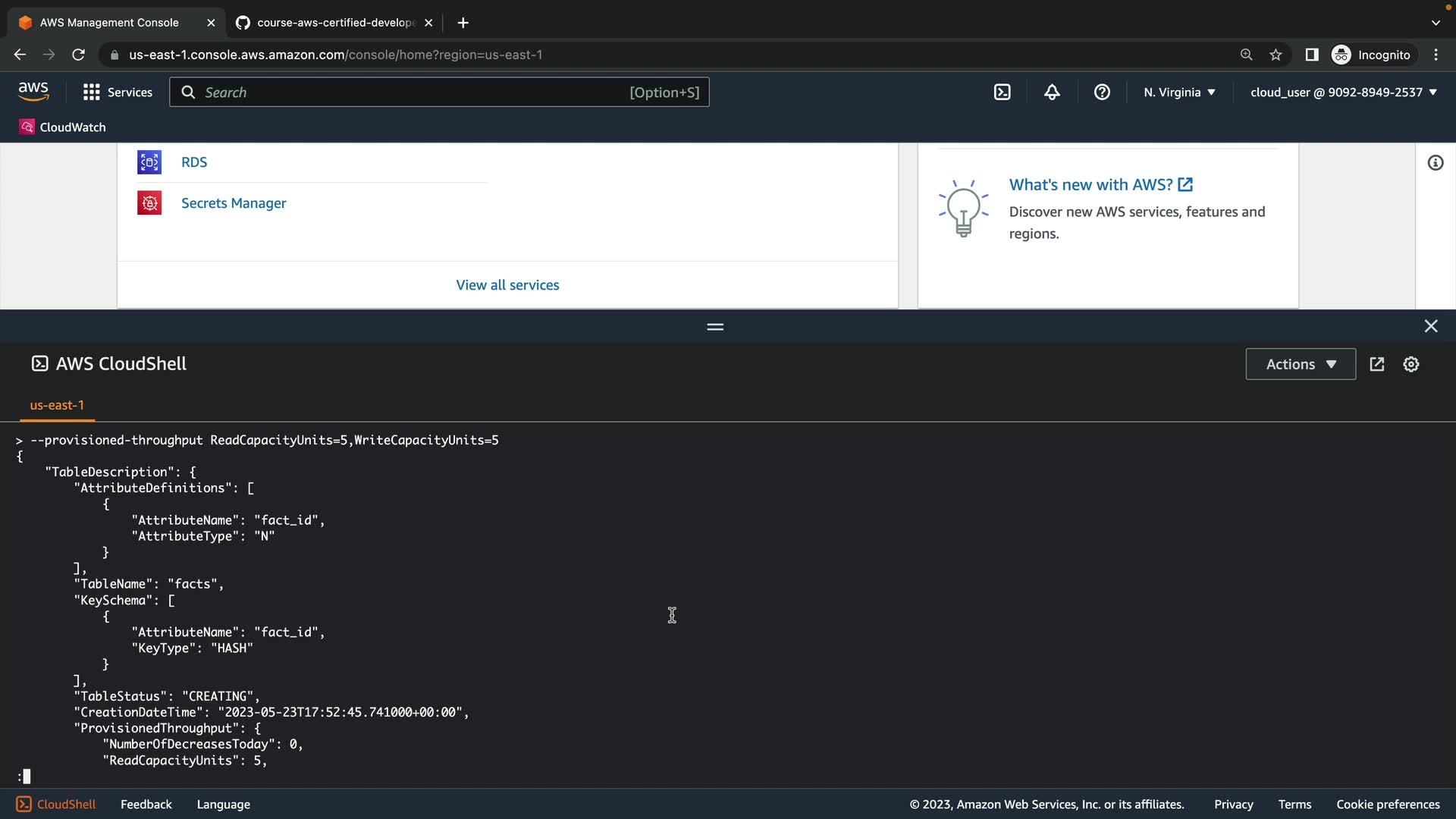Image resolution: width=1456 pixels, height=819 pixels.
Task: Click the RDS service icon
Action: (149, 162)
